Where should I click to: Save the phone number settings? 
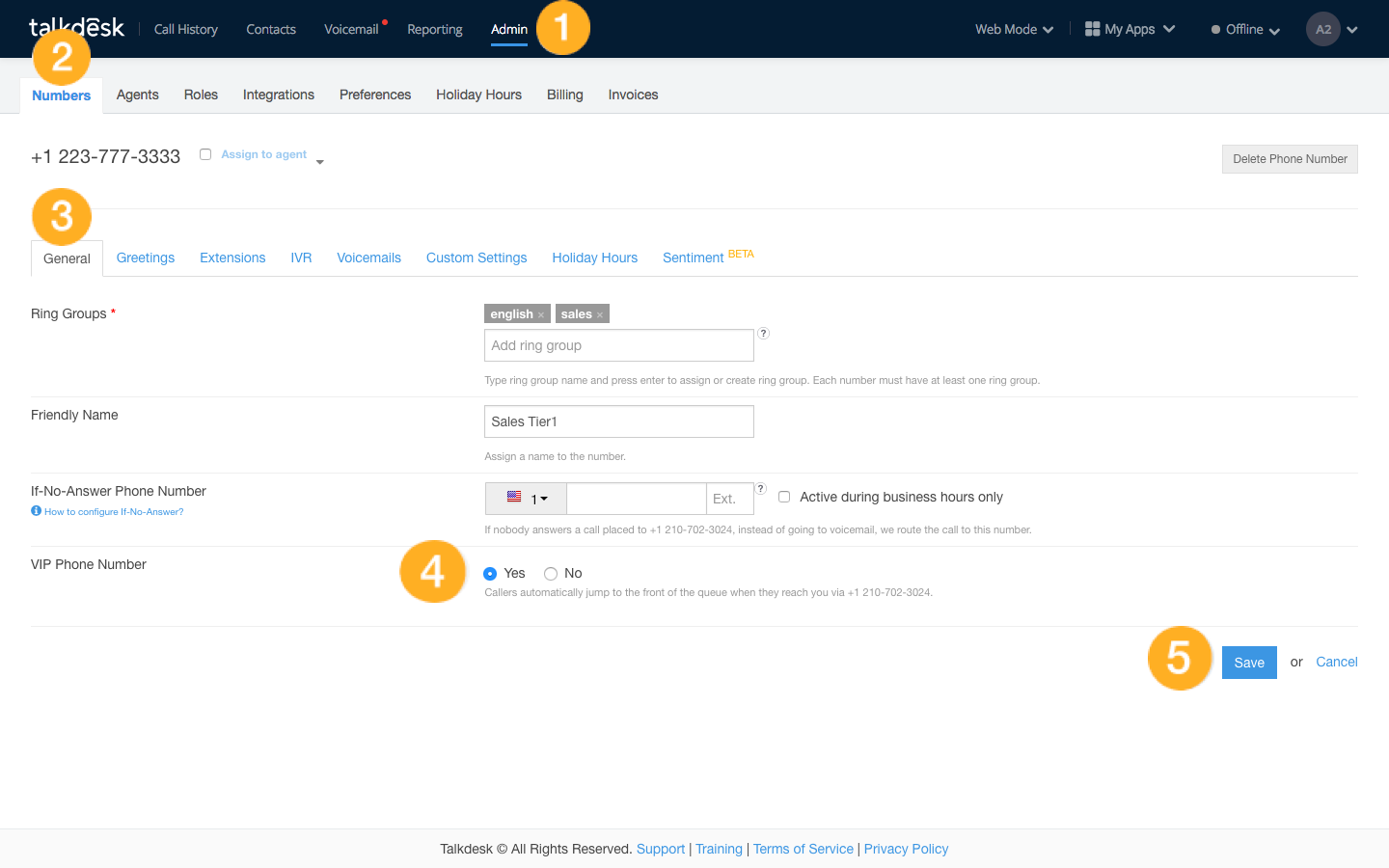pos(1249,663)
